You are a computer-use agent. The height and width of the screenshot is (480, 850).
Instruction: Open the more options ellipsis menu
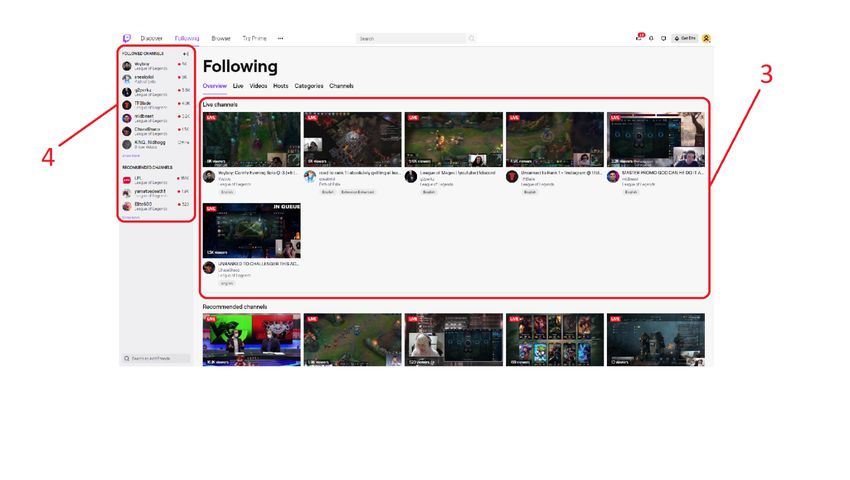280,39
